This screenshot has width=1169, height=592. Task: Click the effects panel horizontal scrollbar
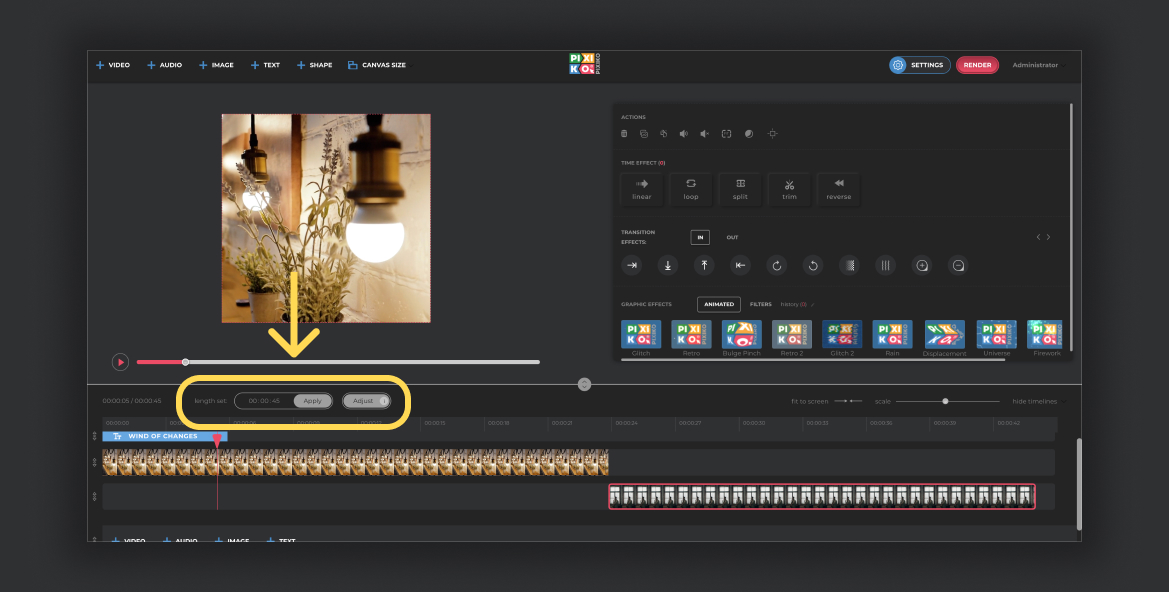[x=813, y=359]
